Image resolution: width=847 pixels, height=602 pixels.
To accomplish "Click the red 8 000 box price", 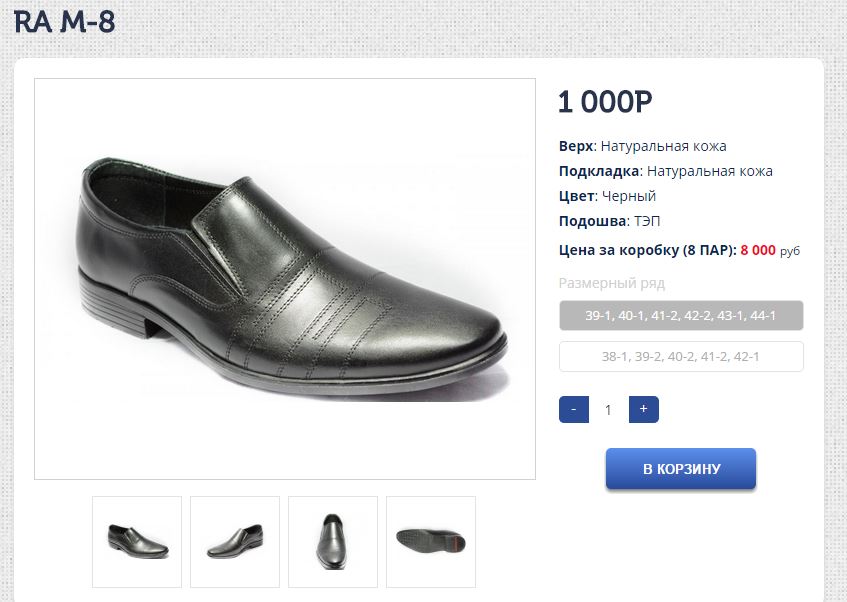I will pyautogui.click(x=758, y=250).
